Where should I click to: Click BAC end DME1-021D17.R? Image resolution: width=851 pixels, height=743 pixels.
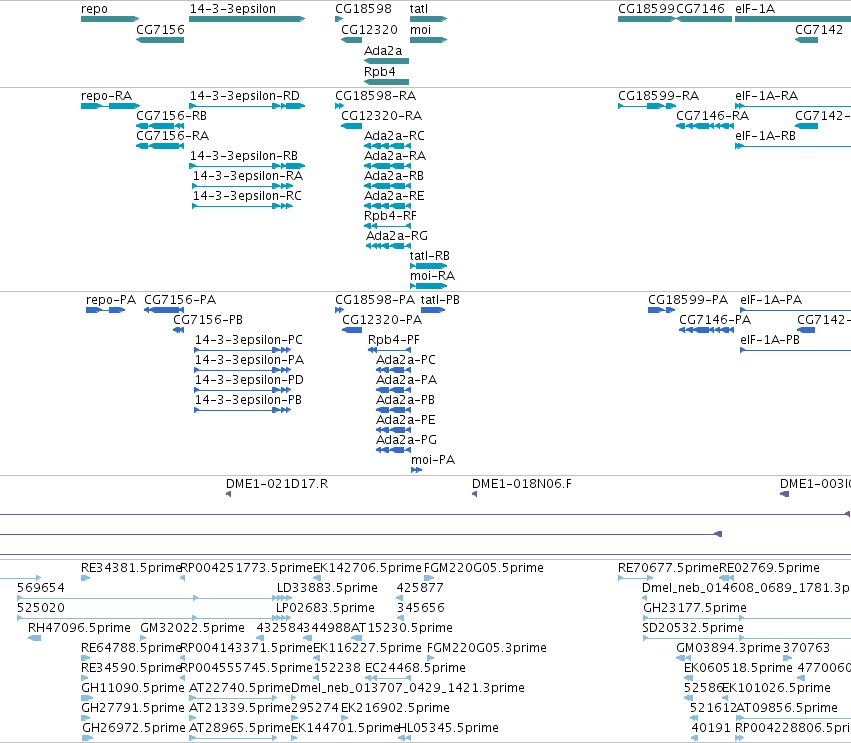(x=228, y=494)
